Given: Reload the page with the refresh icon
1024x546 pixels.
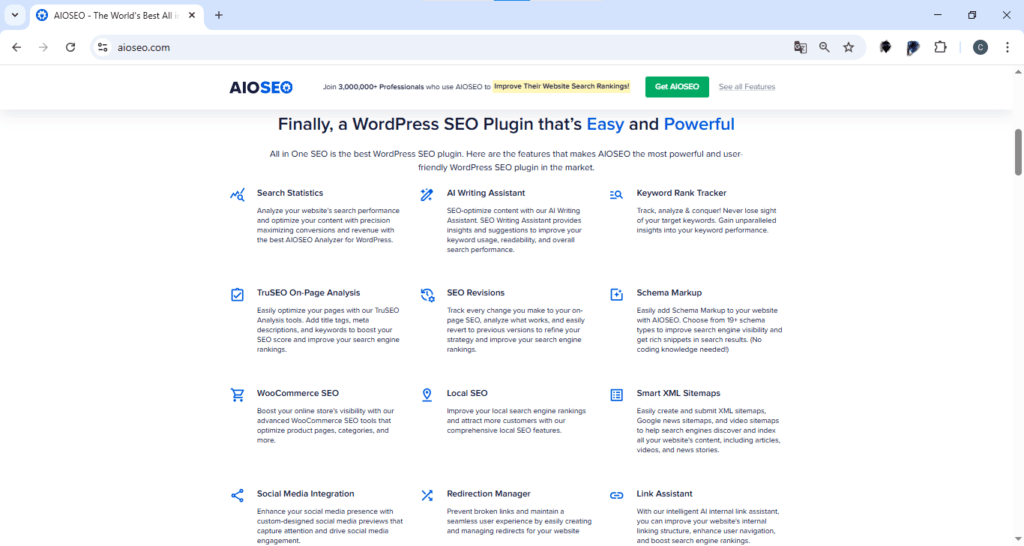Looking at the screenshot, I should [71, 47].
